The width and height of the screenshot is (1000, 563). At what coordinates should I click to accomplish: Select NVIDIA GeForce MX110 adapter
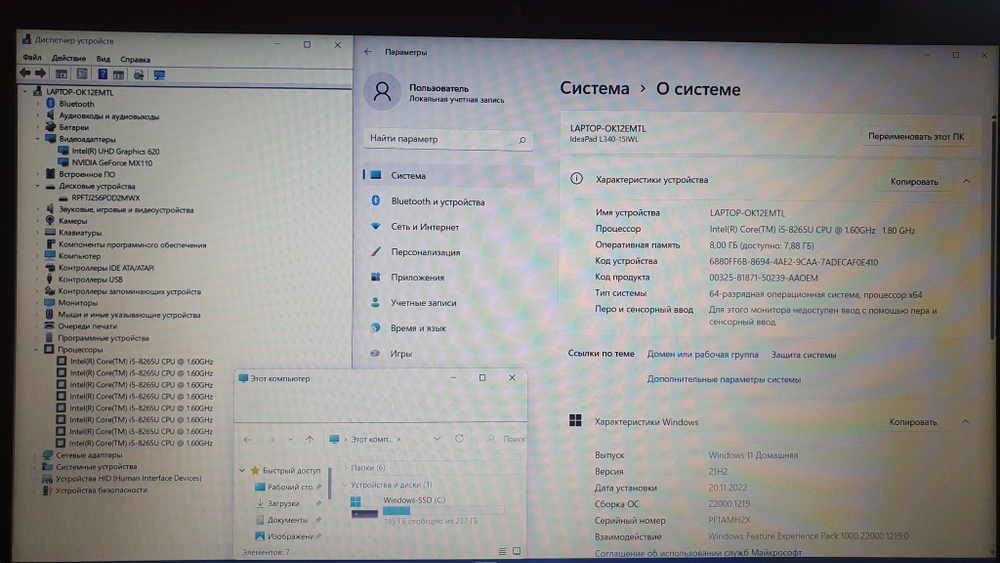pyautogui.click(x=112, y=163)
